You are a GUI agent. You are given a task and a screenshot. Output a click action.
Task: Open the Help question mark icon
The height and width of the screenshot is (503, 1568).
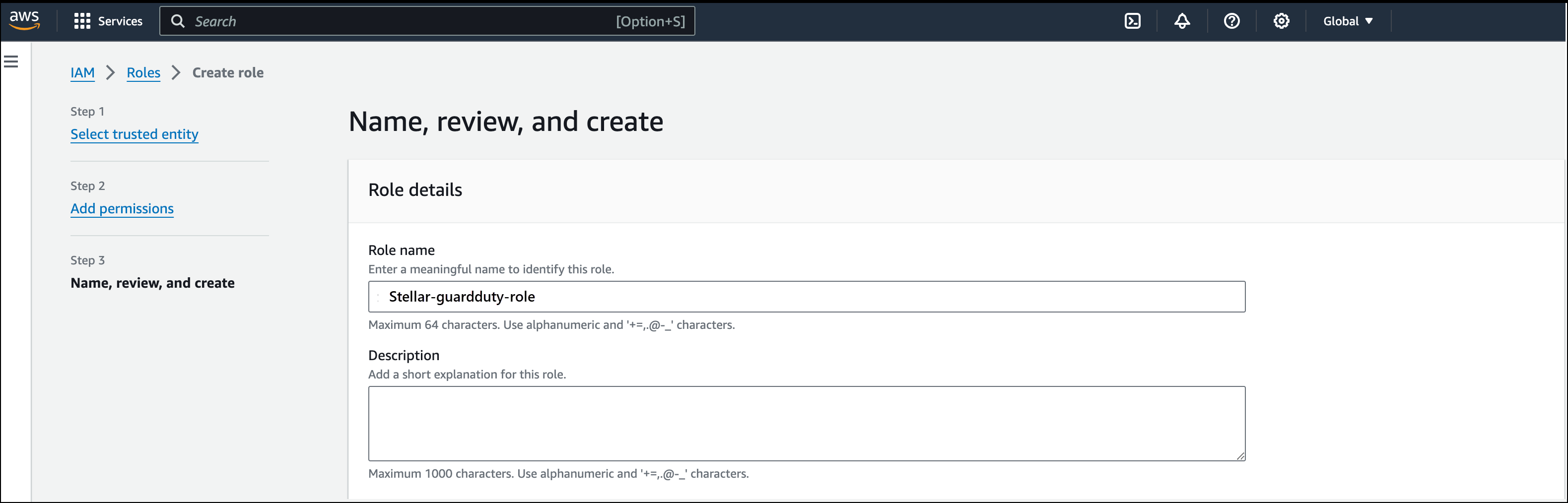point(1231,21)
